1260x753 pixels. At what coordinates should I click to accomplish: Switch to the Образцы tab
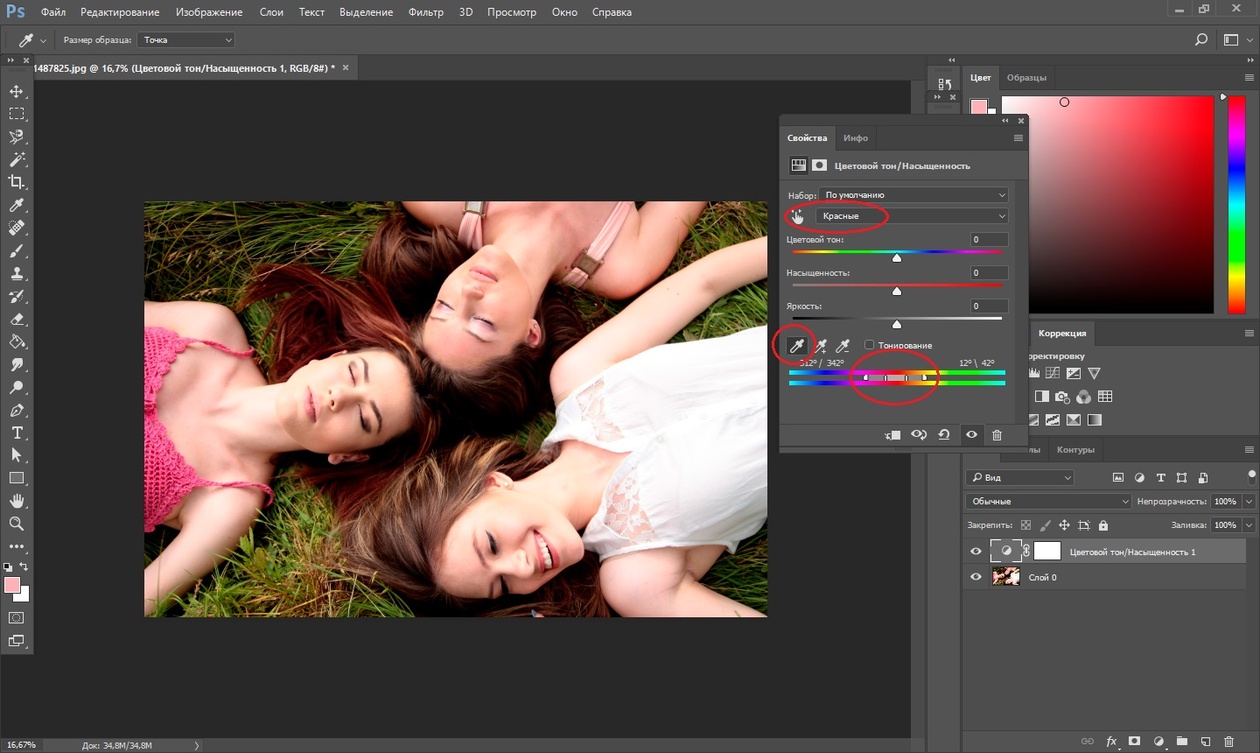(x=1026, y=78)
